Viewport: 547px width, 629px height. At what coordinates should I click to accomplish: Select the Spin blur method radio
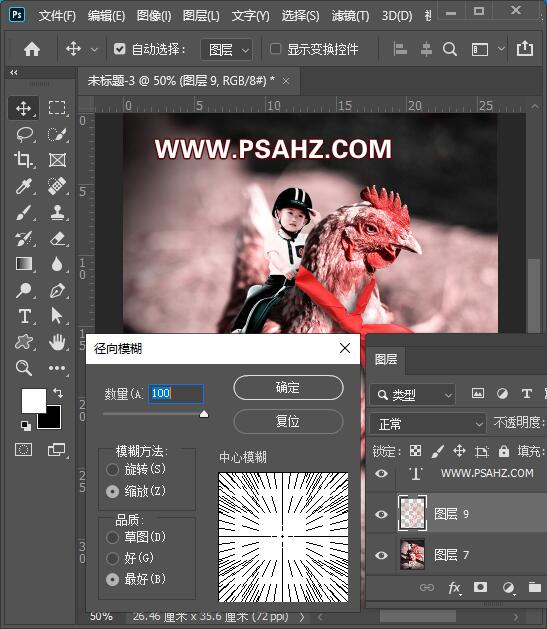pyautogui.click(x=112, y=469)
